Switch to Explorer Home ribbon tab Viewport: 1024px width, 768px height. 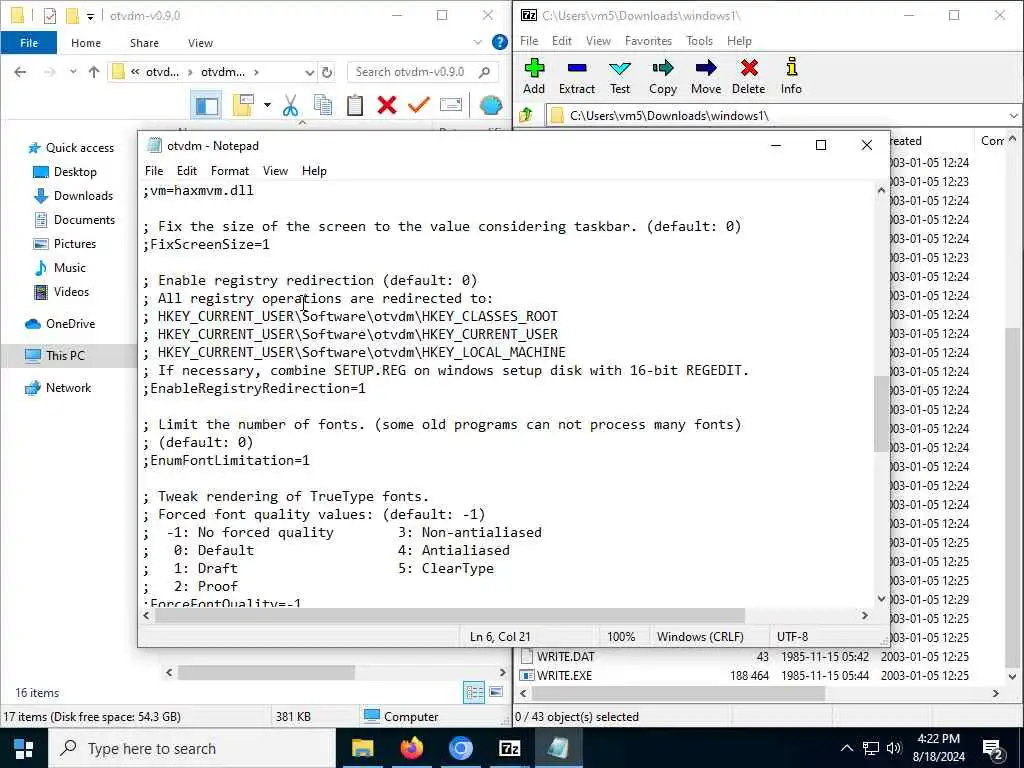point(86,42)
